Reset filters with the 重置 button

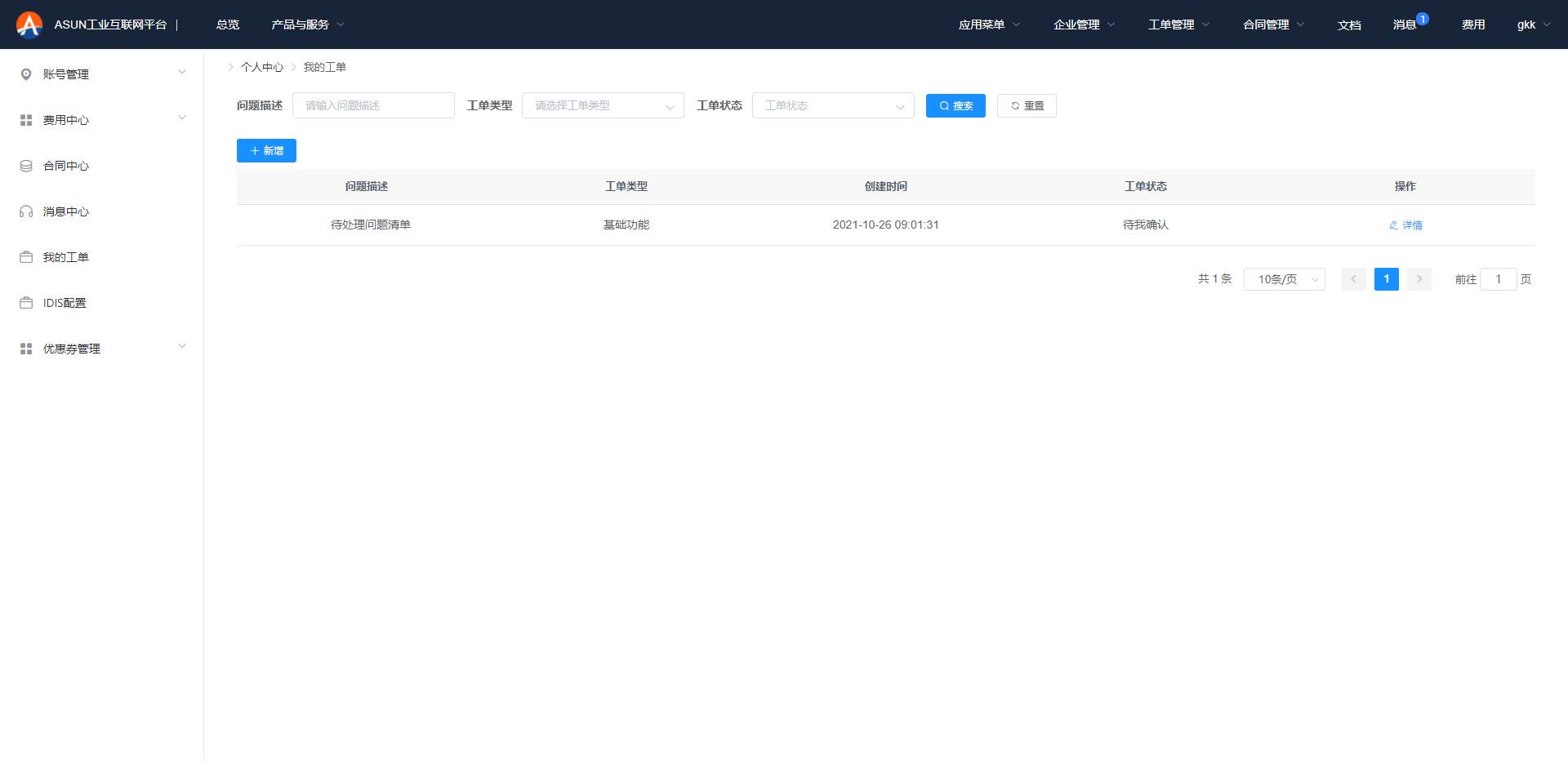[1027, 106]
